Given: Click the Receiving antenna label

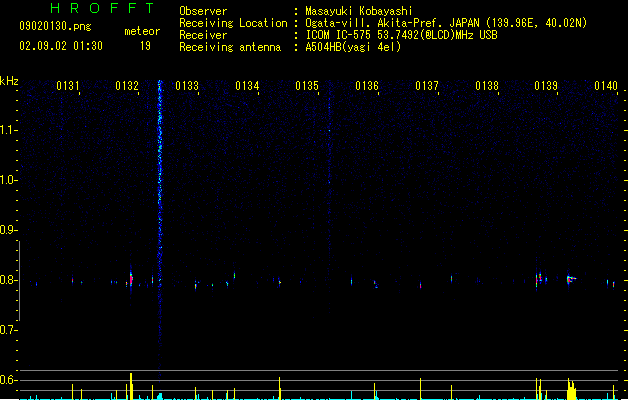Looking at the screenshot, I should (230, 47).
